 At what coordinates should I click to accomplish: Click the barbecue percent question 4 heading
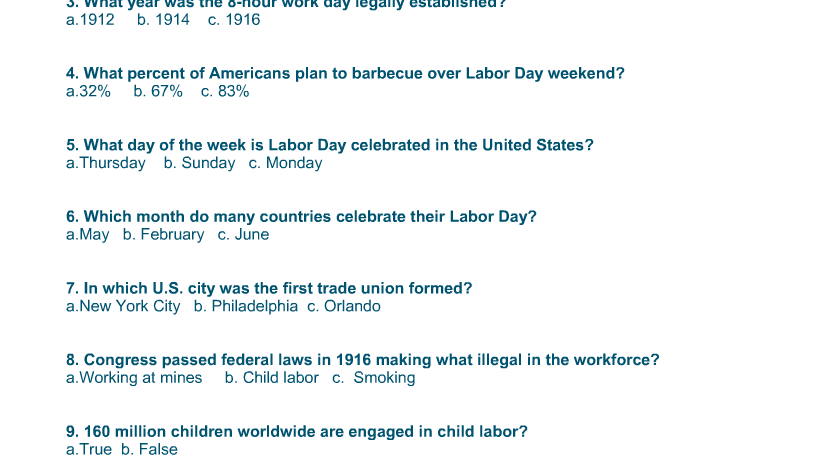point(345,73)
